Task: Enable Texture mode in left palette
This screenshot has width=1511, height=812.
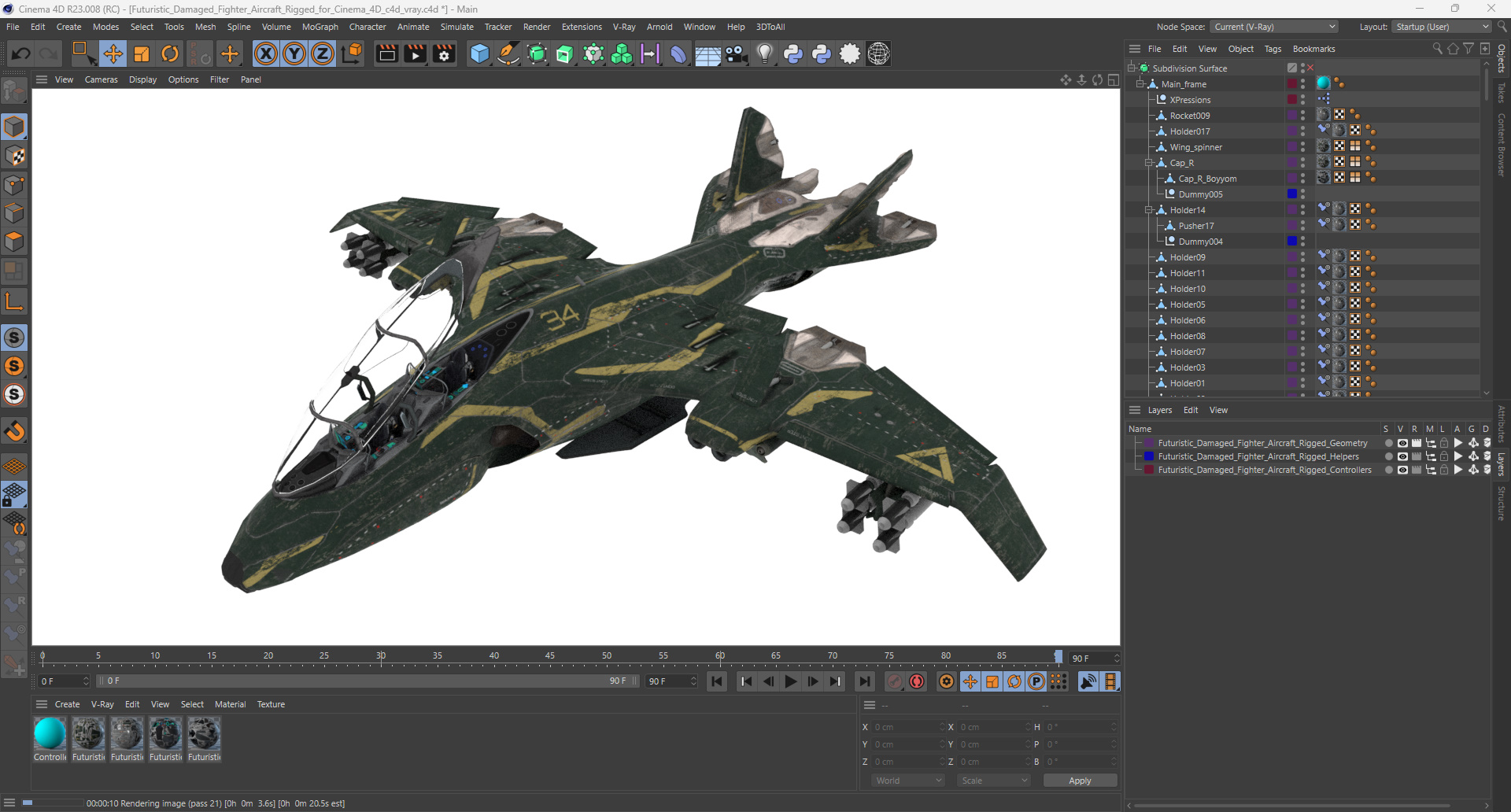Action: click(x=14, y=156)
